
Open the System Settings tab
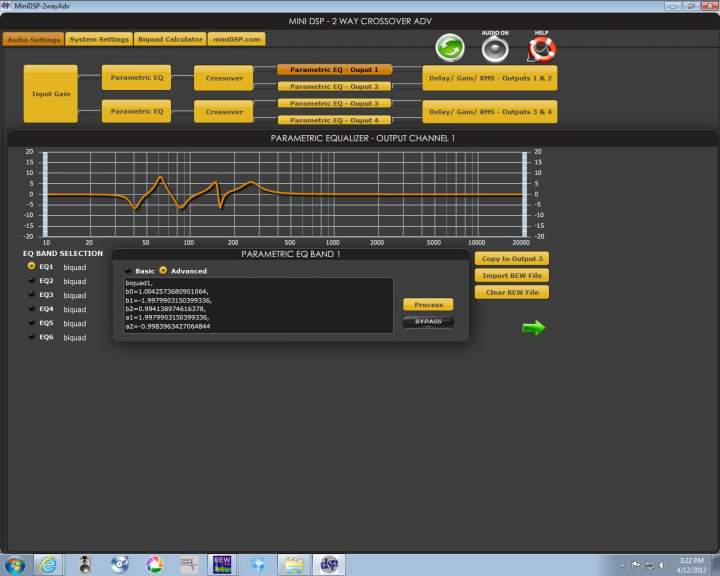(x=99, y=40)
